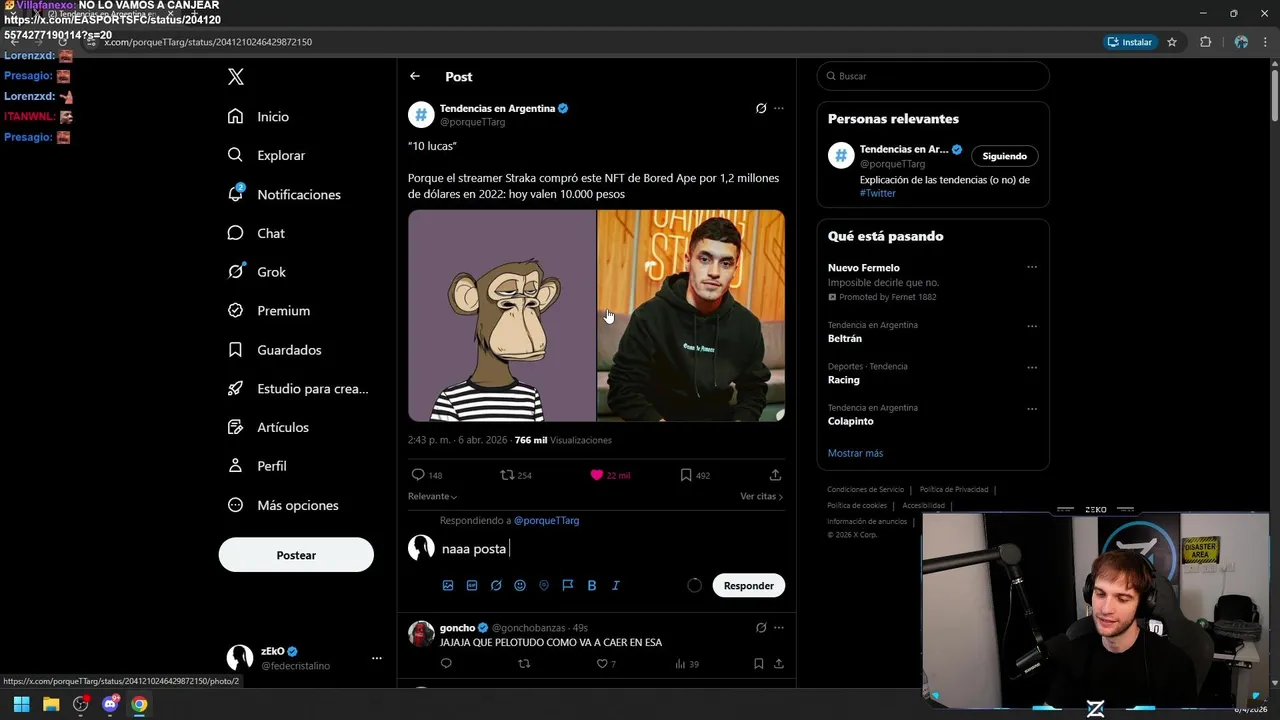Image resolution: width=1280 pixels, height=720 pixels.
Task: Repost goncho's comment
Action: click(525, 663)
